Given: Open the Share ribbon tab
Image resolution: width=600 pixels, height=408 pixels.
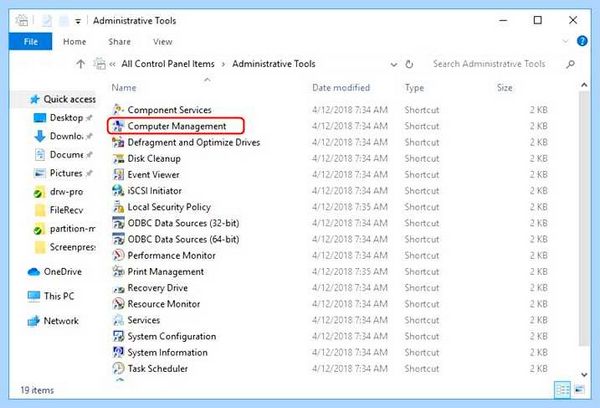Looking at the screenshot, I should point(119,42).
